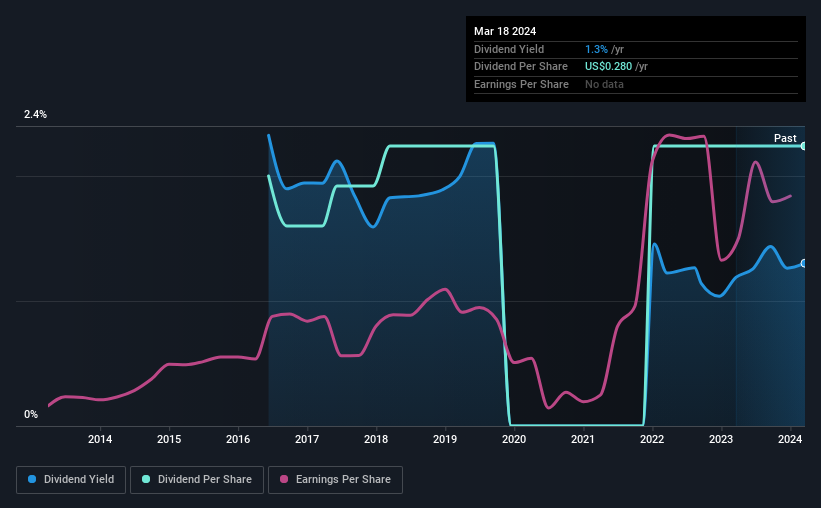The width and height of the screenshot is (821, 508).
Task: Select the 2020 x-axis label
Action: click(x=514, y=439)
